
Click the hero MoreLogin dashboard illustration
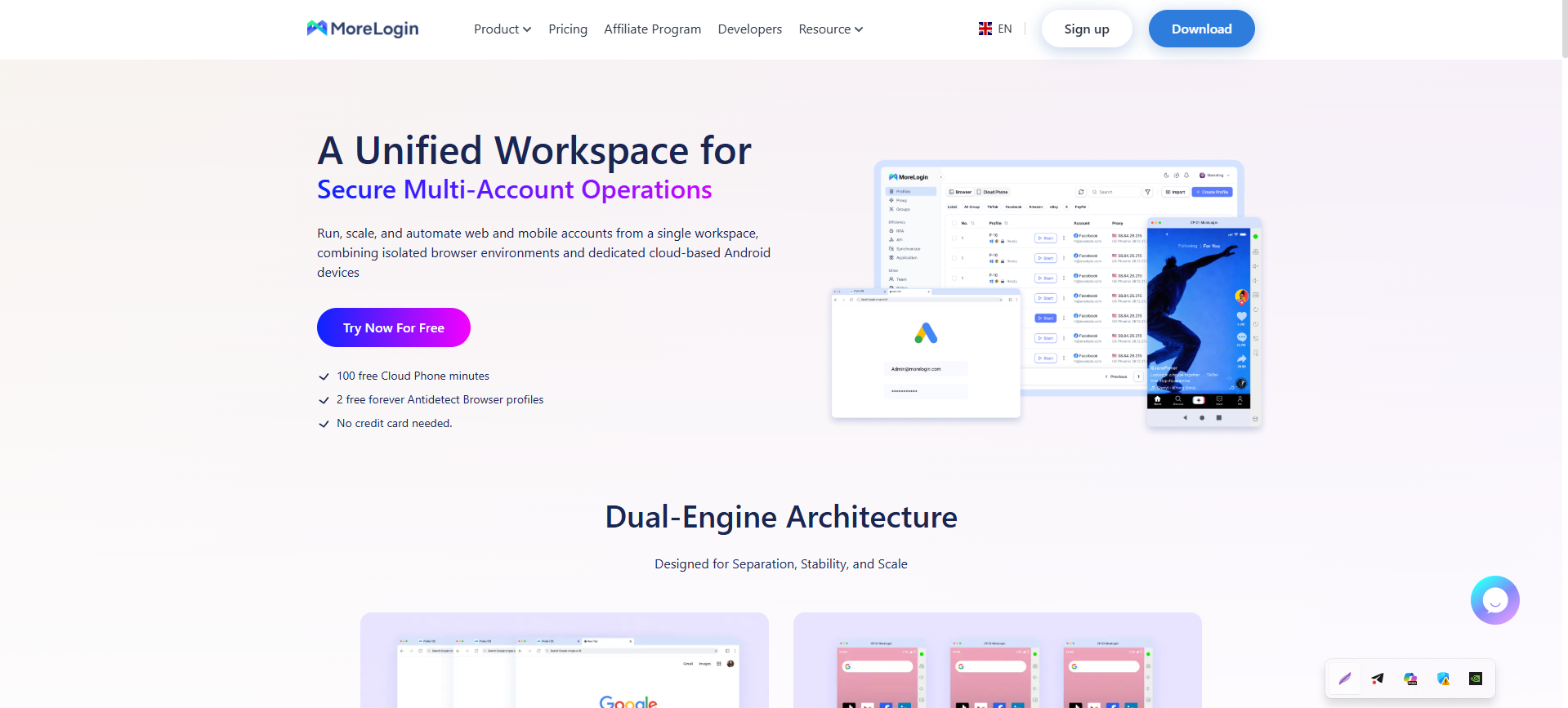click(1047, 293)
